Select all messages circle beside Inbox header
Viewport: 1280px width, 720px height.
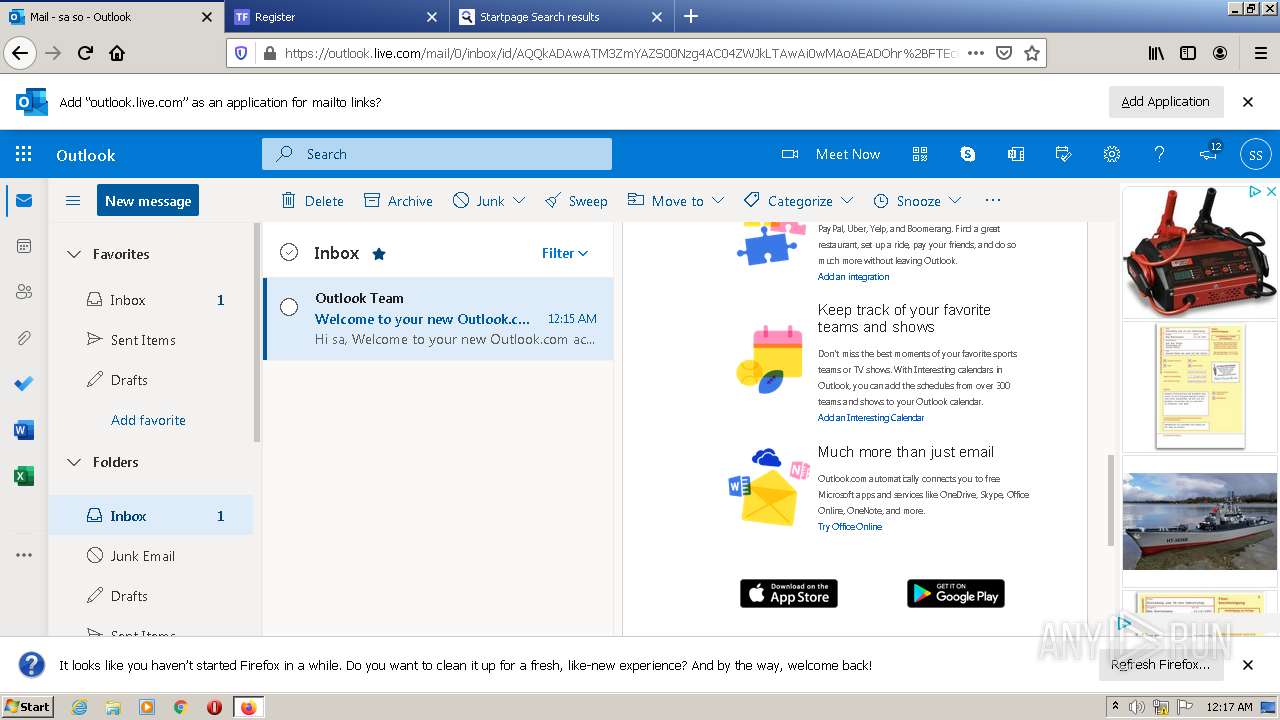pos(289,253)
